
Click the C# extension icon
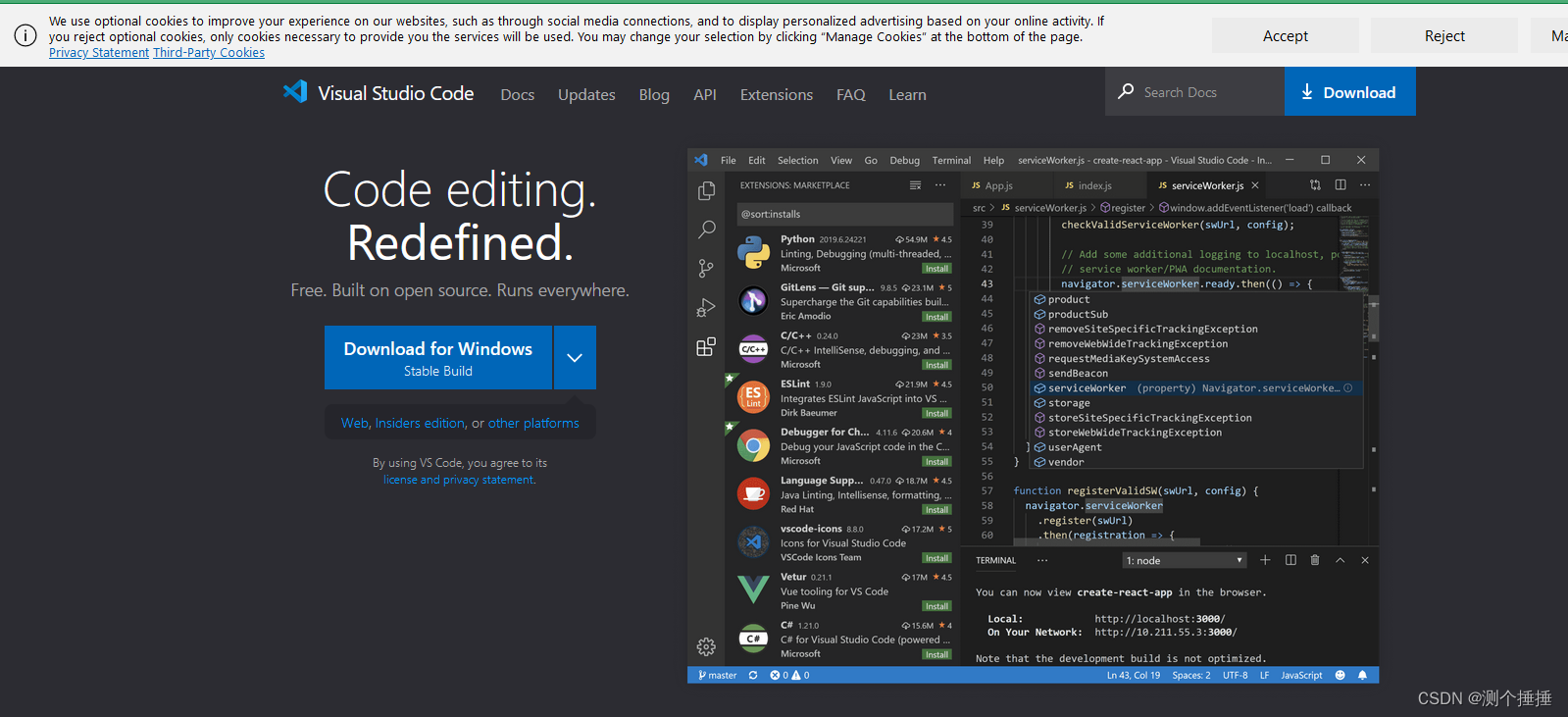point(753,639)
